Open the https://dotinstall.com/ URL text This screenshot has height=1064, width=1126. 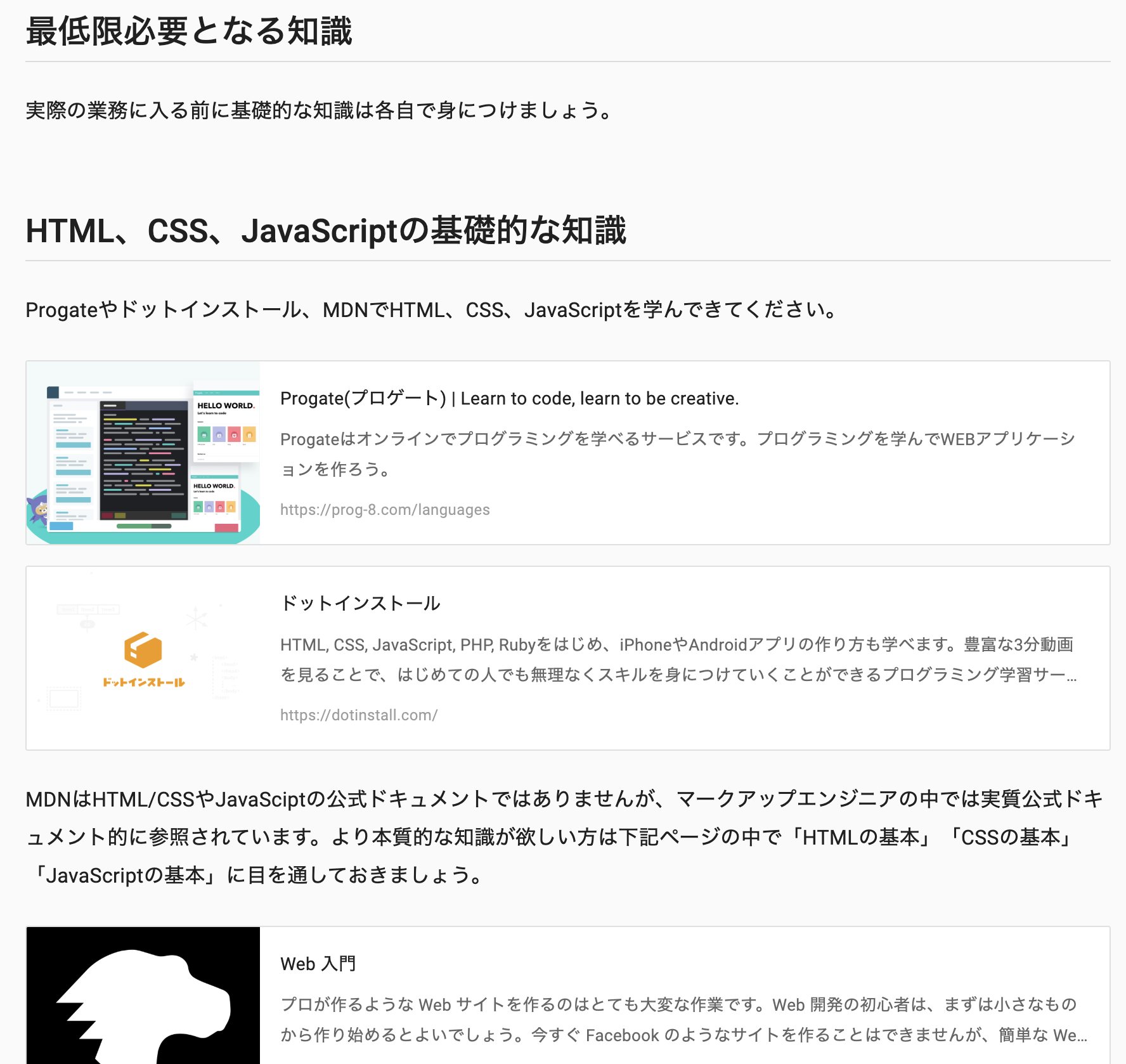359,715
